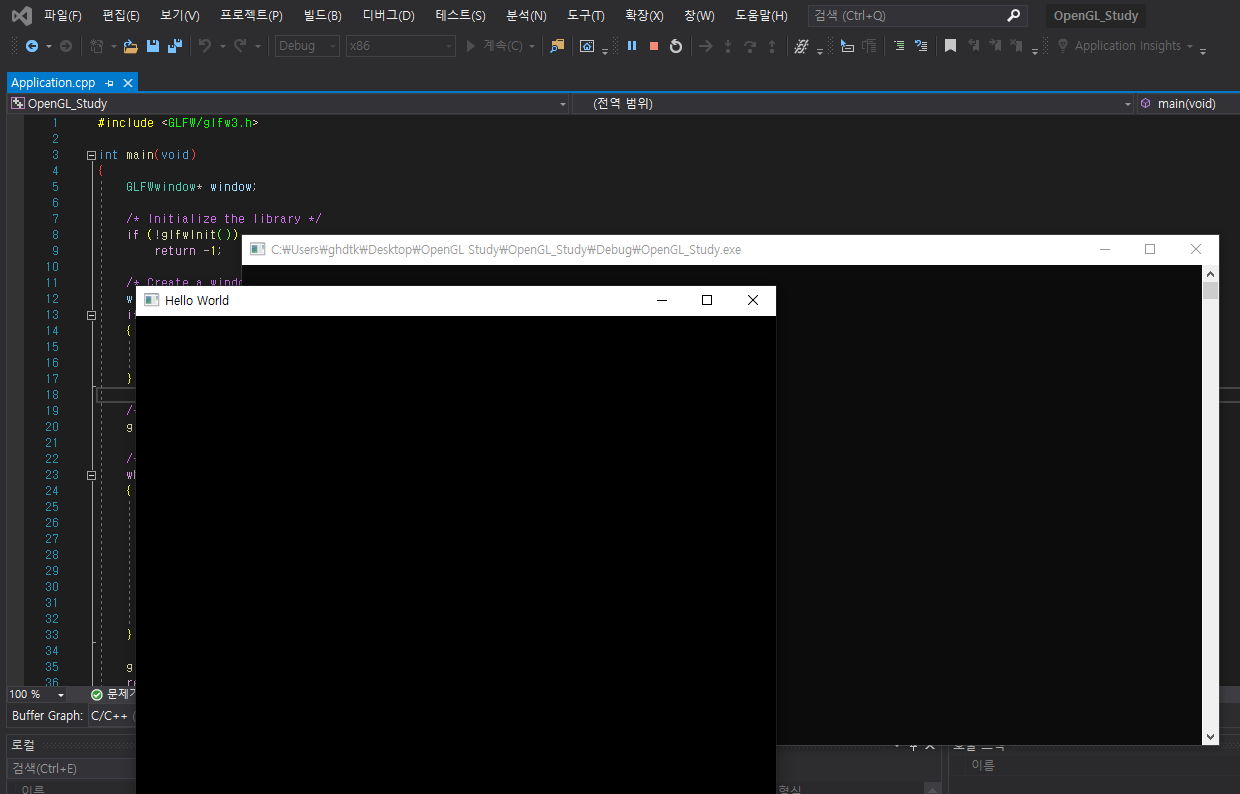Go to the previous bookmark icon
The width and height of the screenshot is (1240, 794).
pos(972,46)
